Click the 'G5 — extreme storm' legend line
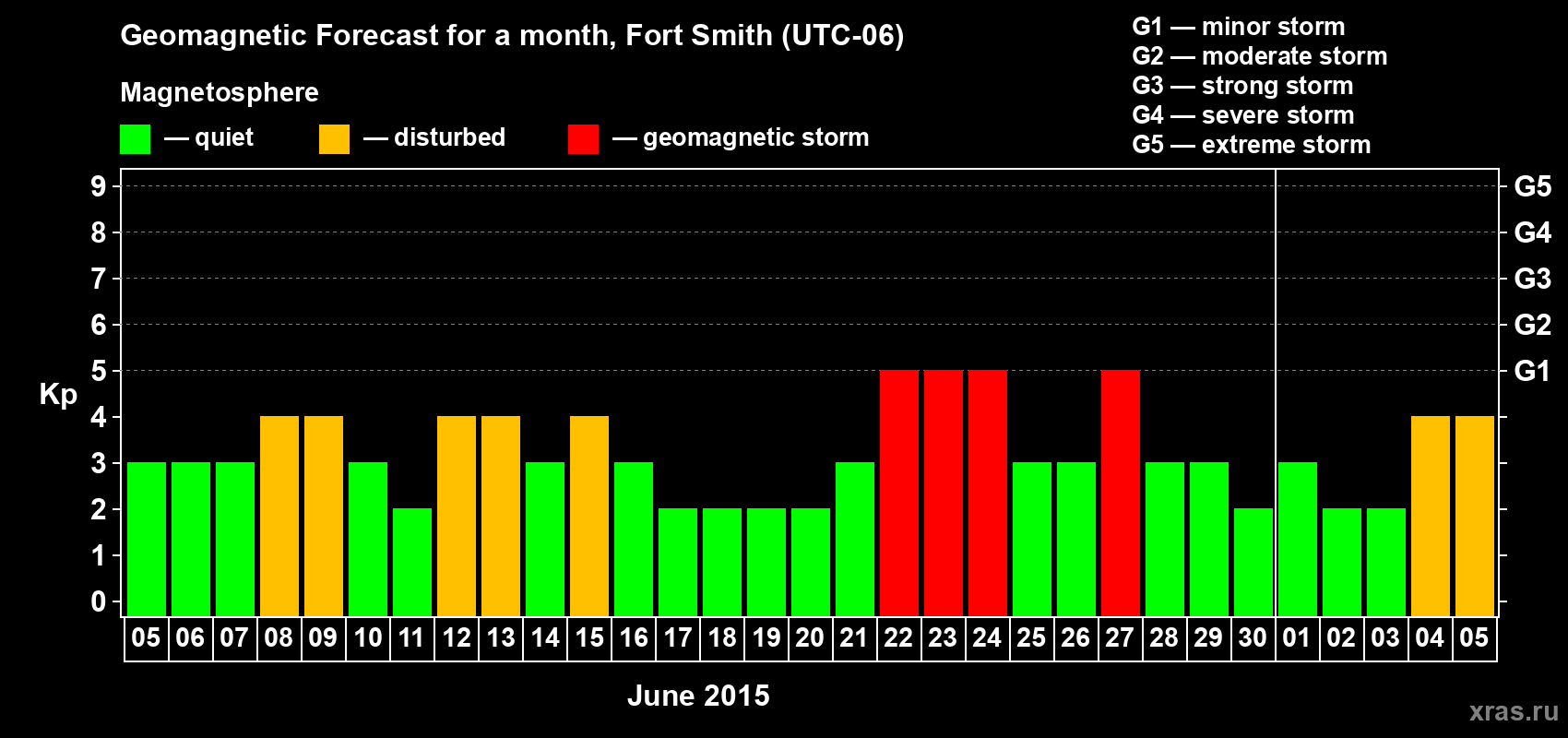Screen dimensions: 1568x738 click(x=1251, y=145)
